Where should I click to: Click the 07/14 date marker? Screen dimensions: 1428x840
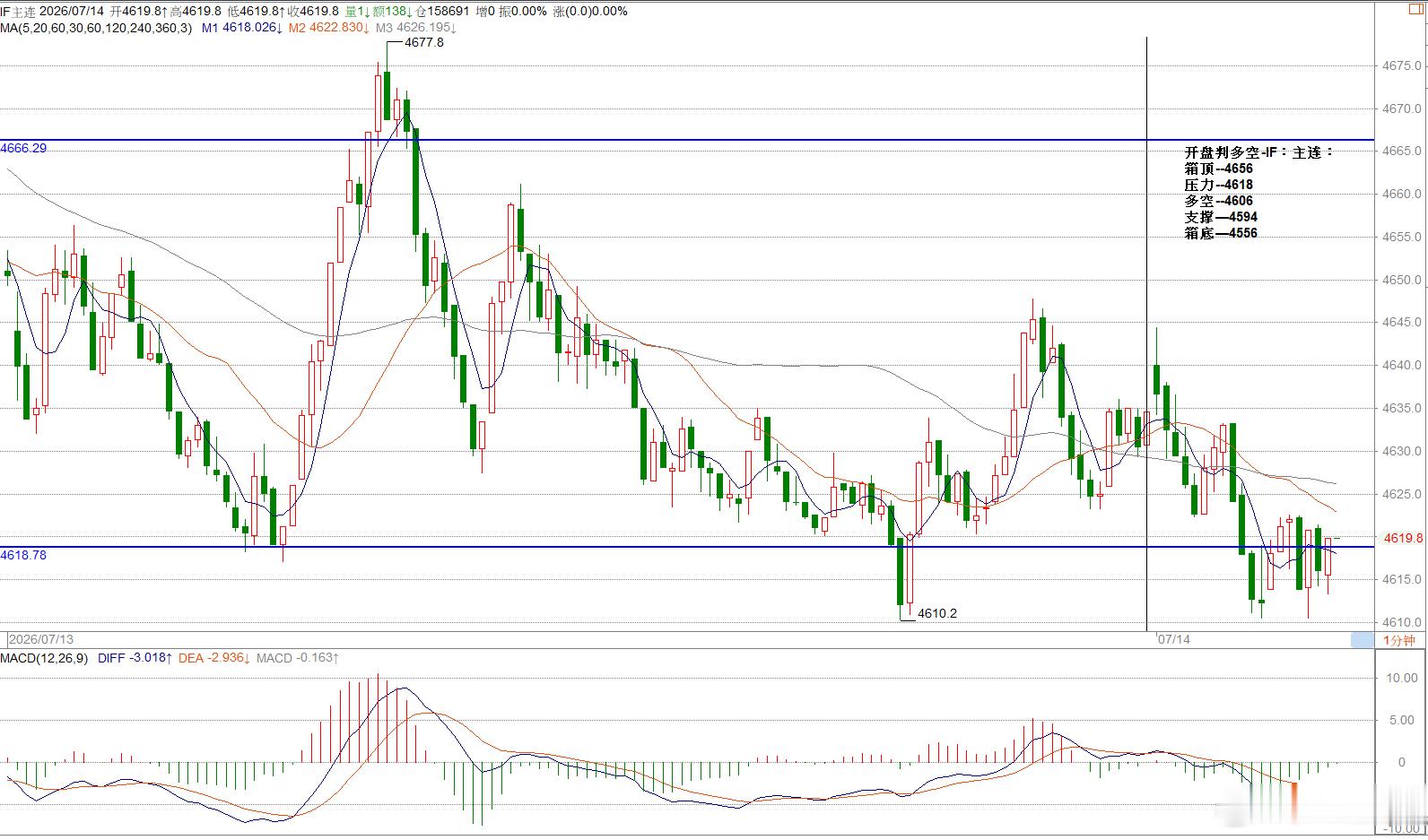click(x=1174, y=639)
